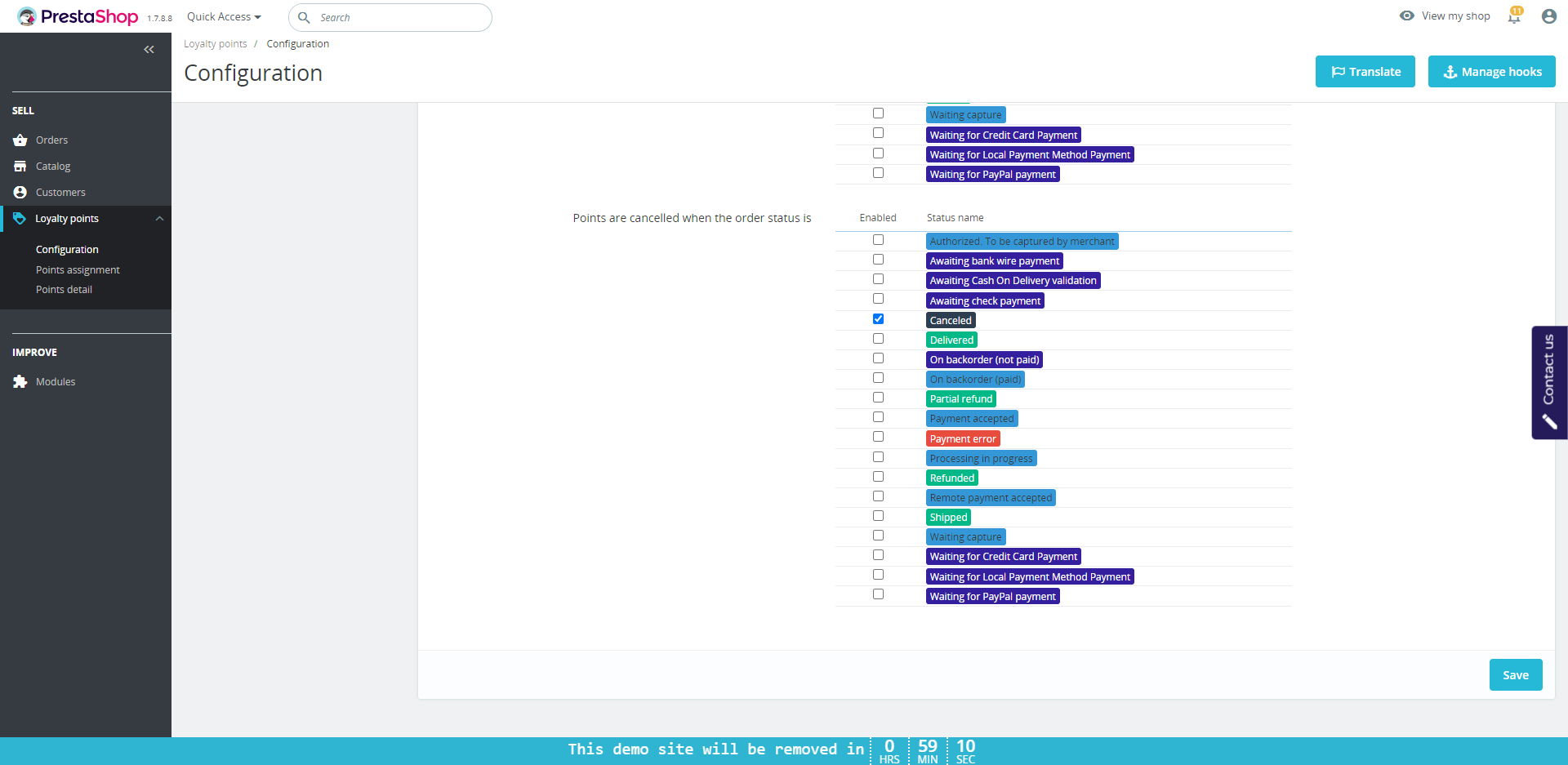Viewport: 1568px width, 765px height.
Task: Click the search magnifier icon
Action: (x=304, y=17)
